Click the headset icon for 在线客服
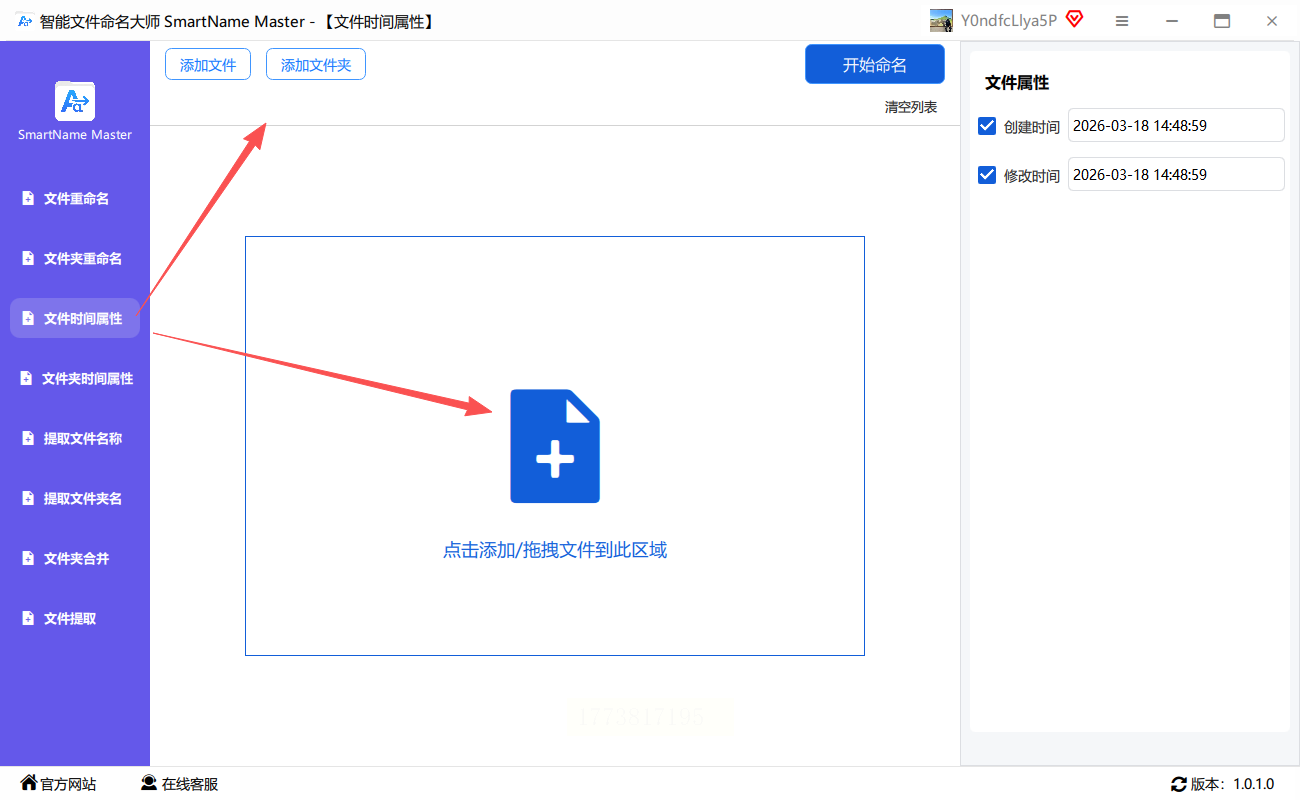This screenshot has height=800, width=1300. point(149,783)
